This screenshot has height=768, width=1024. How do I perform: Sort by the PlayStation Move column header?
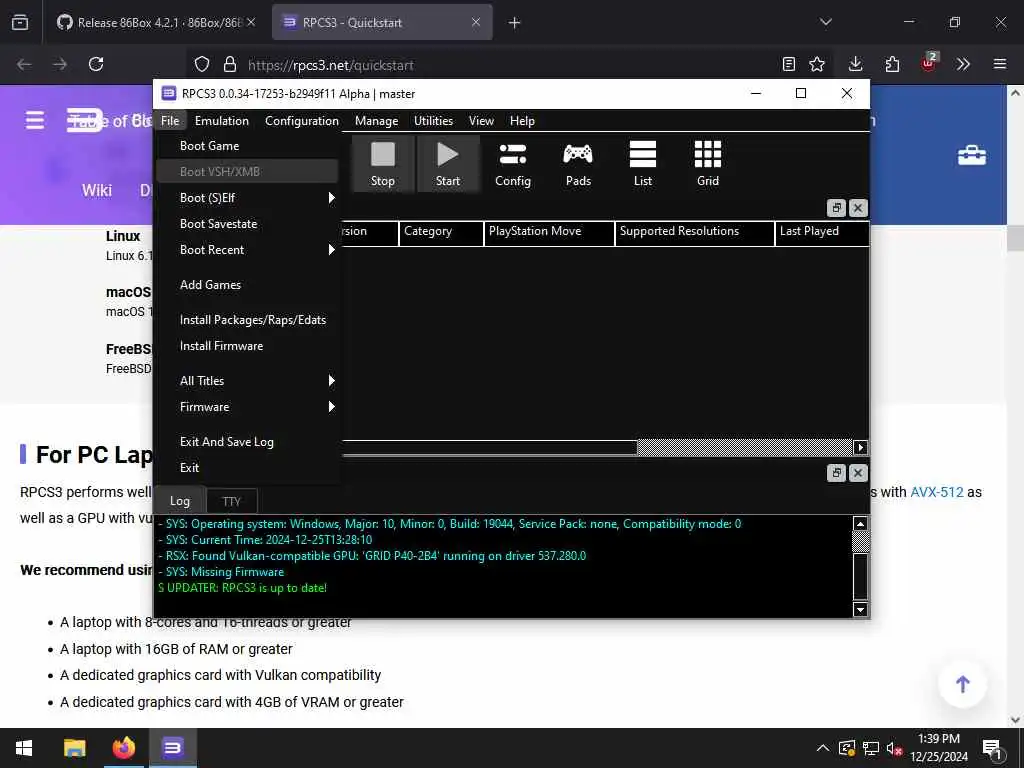[549, 232]
